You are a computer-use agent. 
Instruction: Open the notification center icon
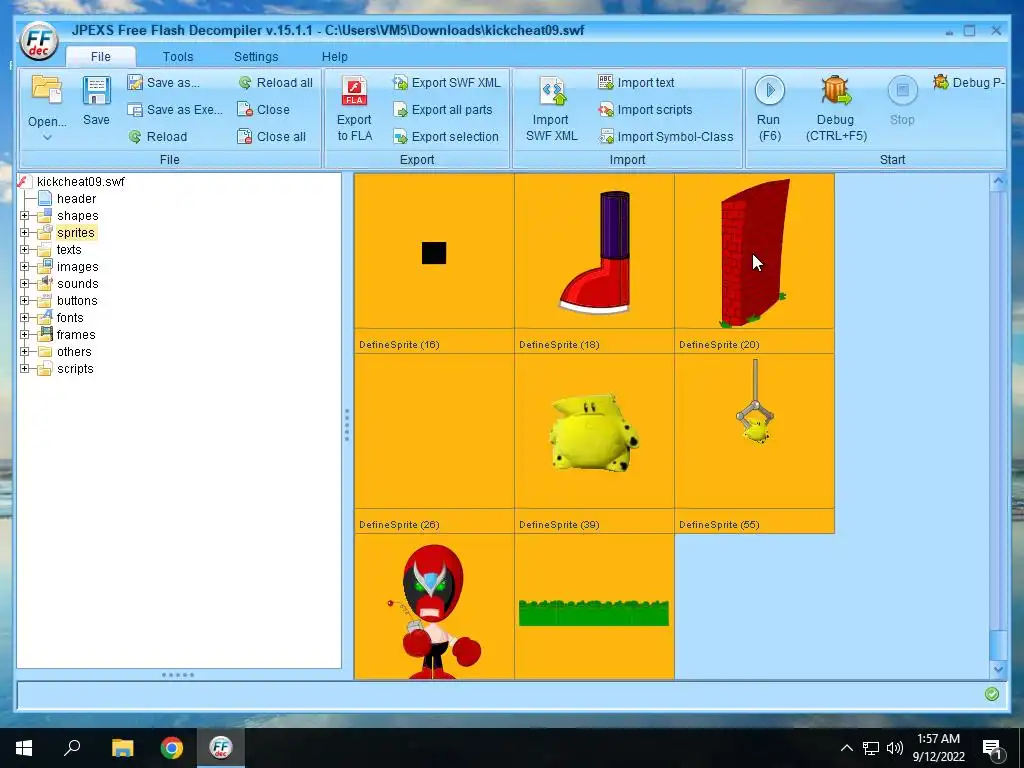point(992,748)
